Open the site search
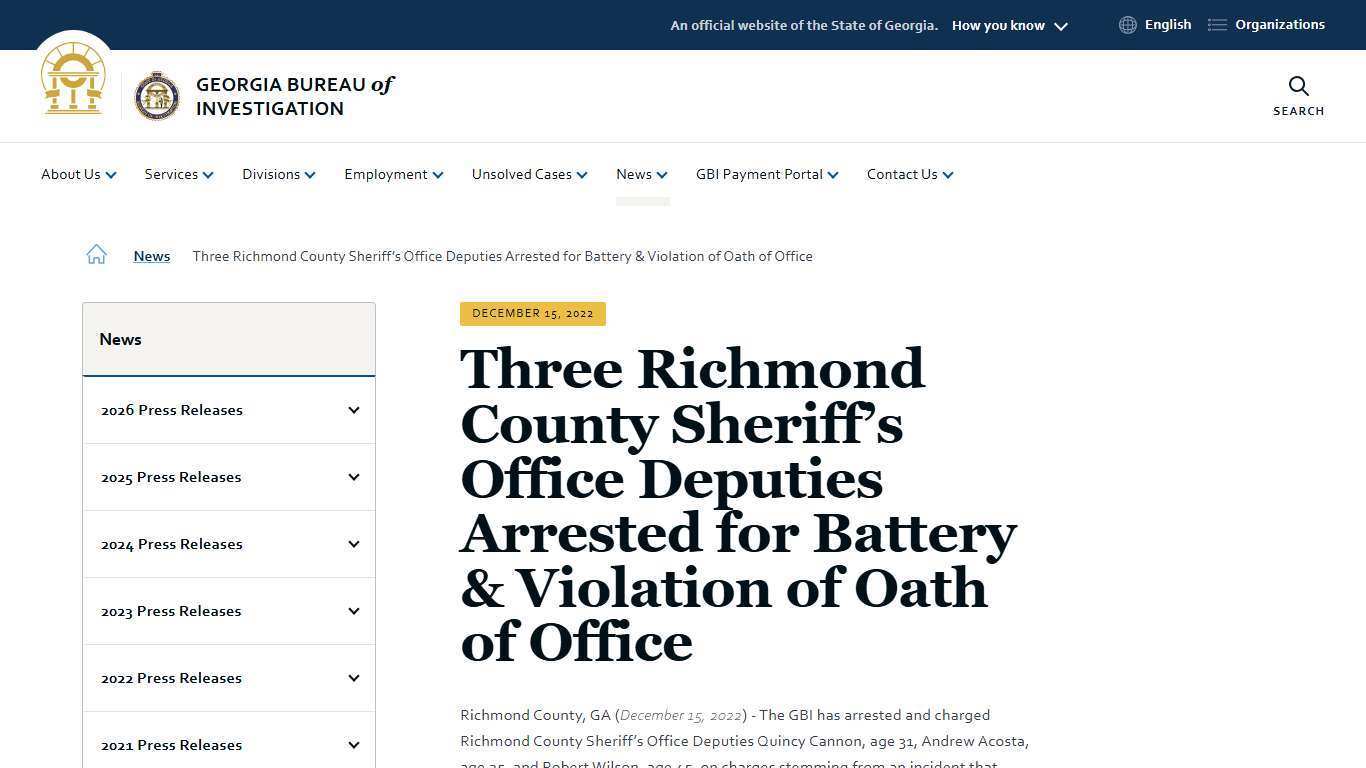Image resolution: width=1366 pixels, height=768 pixels. point(1297,95)
